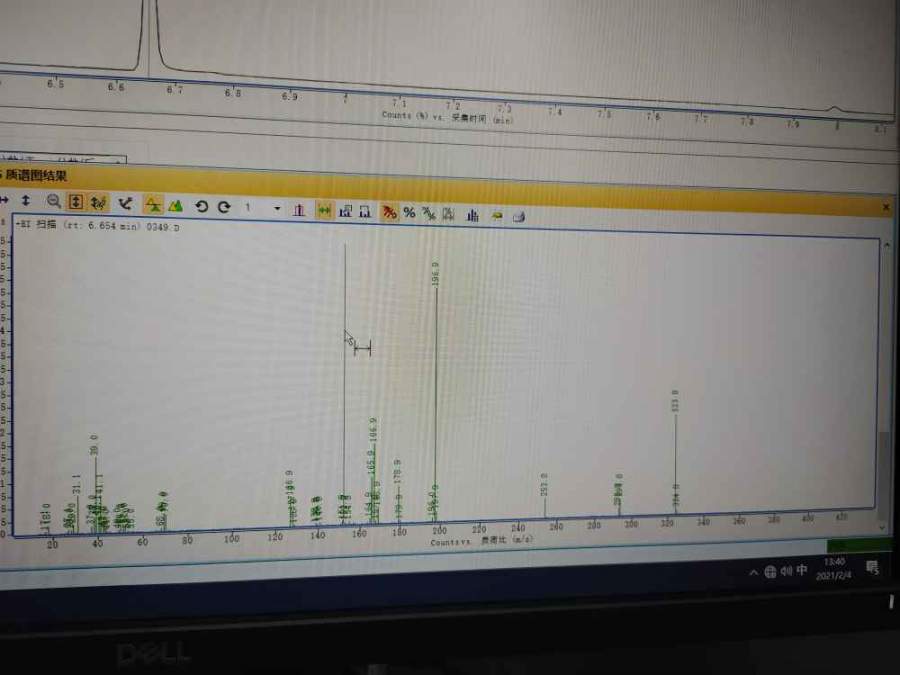Image resolution: width=900 pixels, height=675 pixels.
Task: Click the 178.9 peak label in the spectrum
Action: 397,471
